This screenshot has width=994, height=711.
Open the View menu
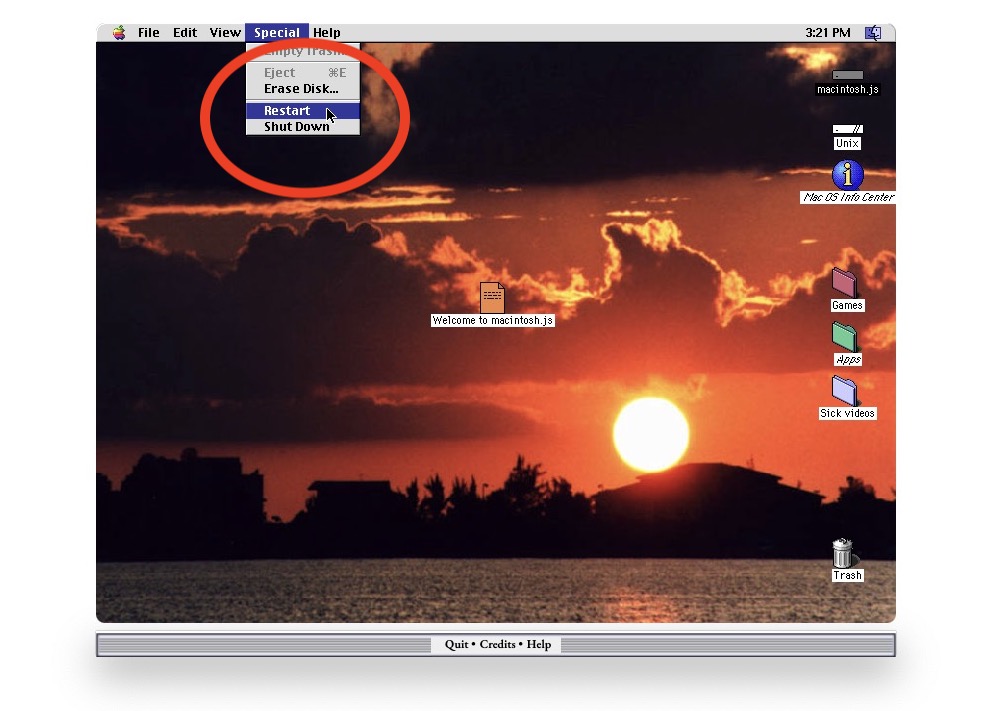(225, 33)
